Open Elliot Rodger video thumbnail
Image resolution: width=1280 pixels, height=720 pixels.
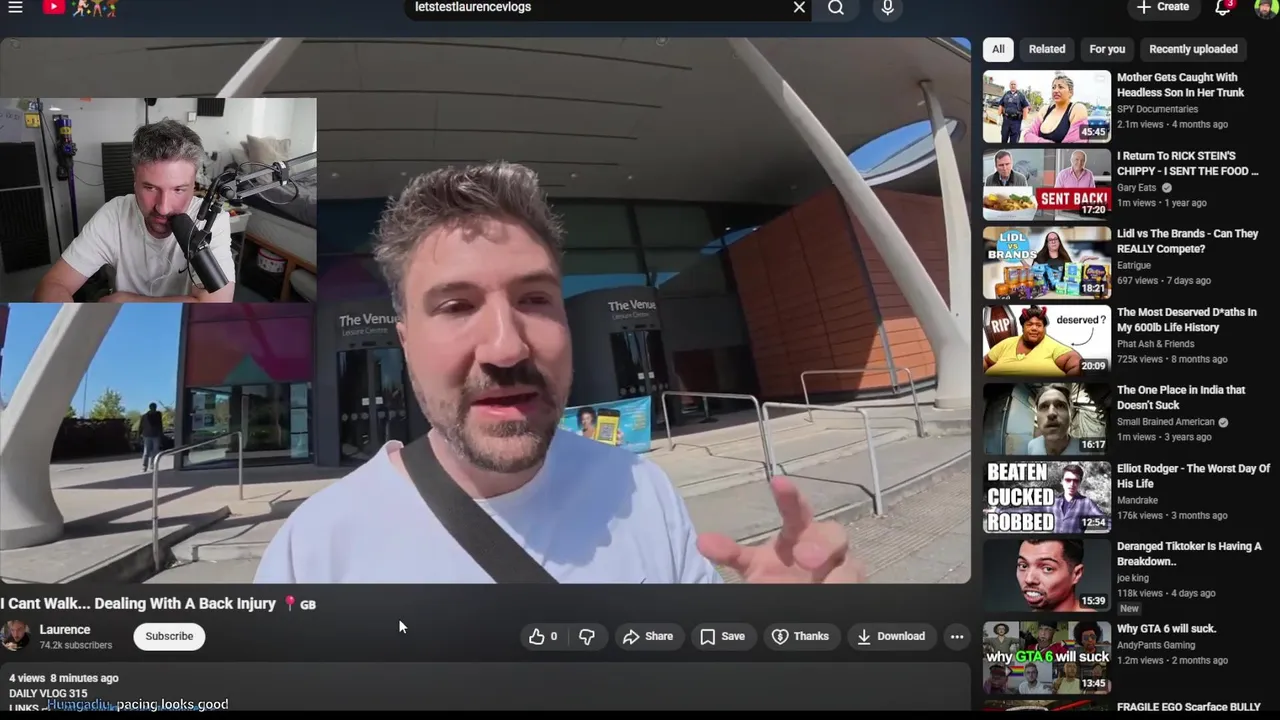pyautogui.click(x=1046, y=497)
